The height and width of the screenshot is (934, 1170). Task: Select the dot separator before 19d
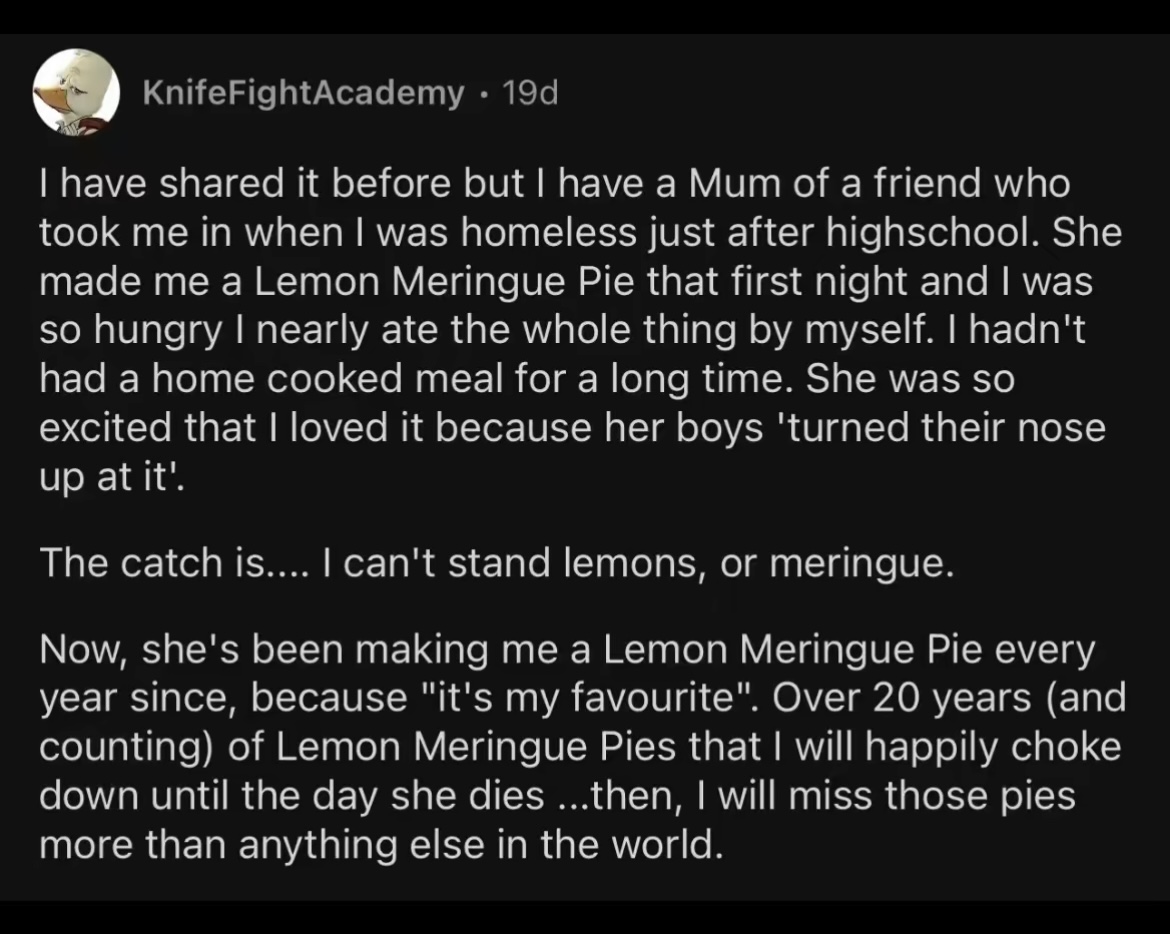[x=484, y=95]
